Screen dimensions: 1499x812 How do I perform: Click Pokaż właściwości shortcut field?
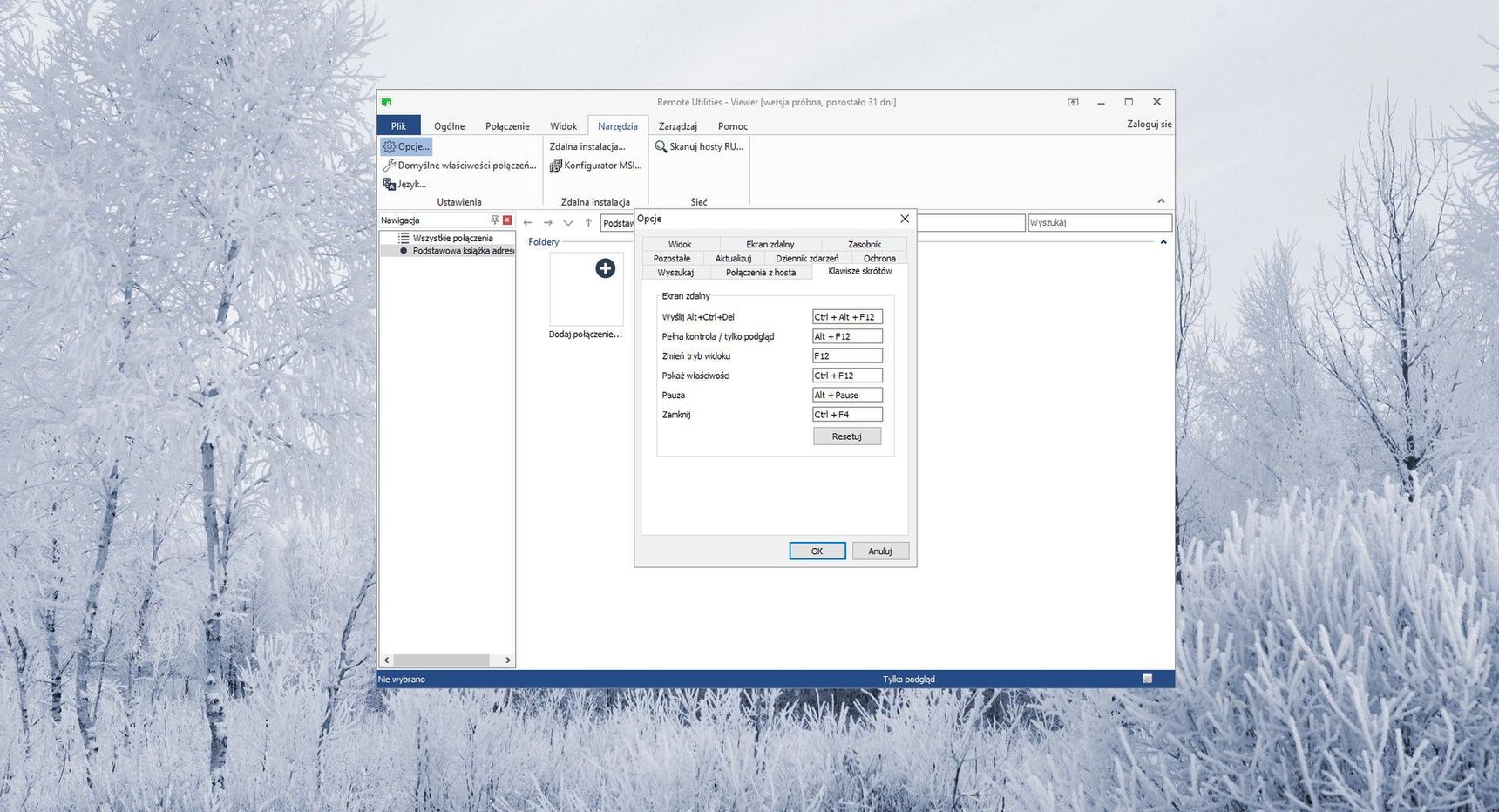coord(847,376)
